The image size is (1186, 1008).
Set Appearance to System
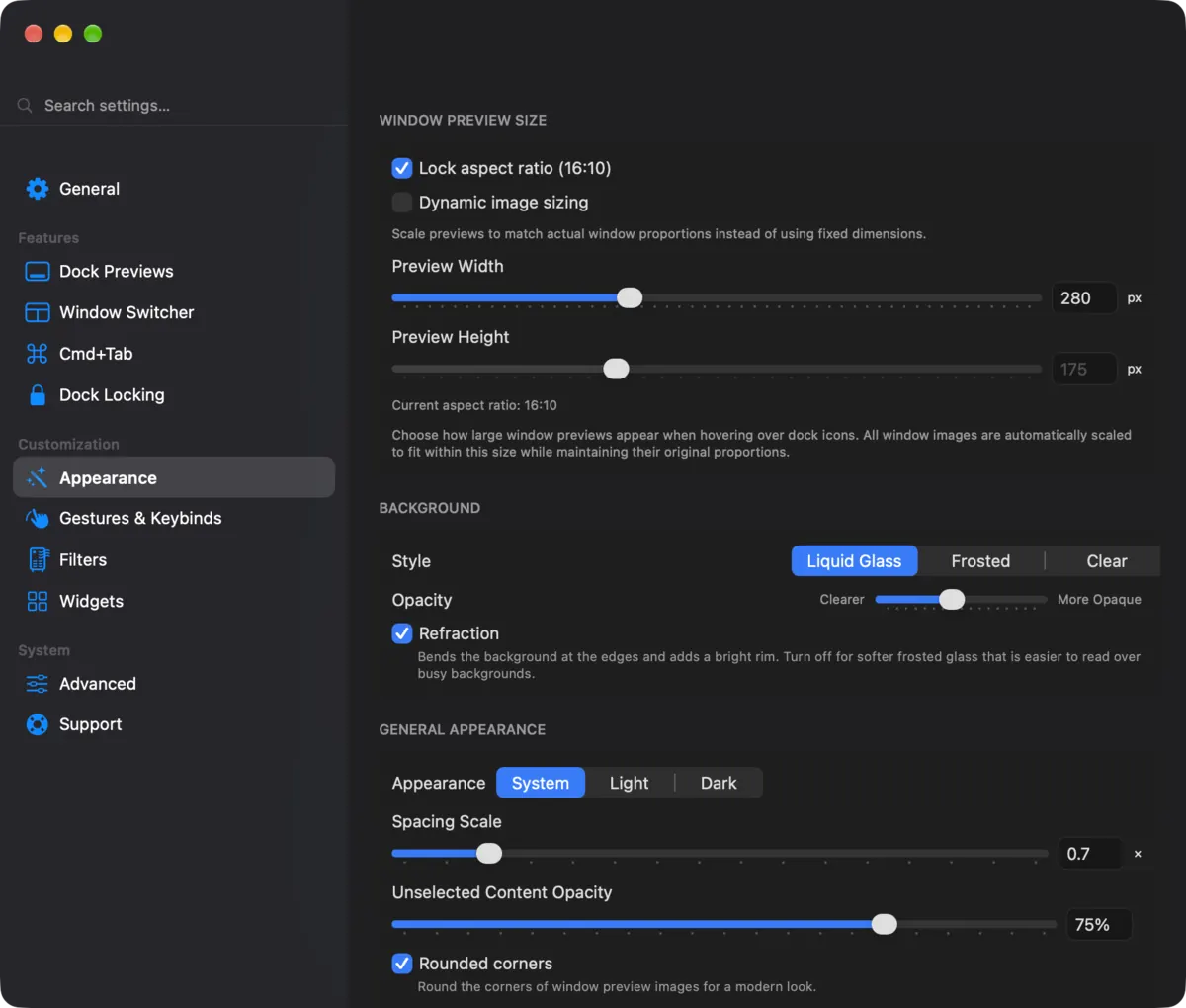tap(541, 783)
